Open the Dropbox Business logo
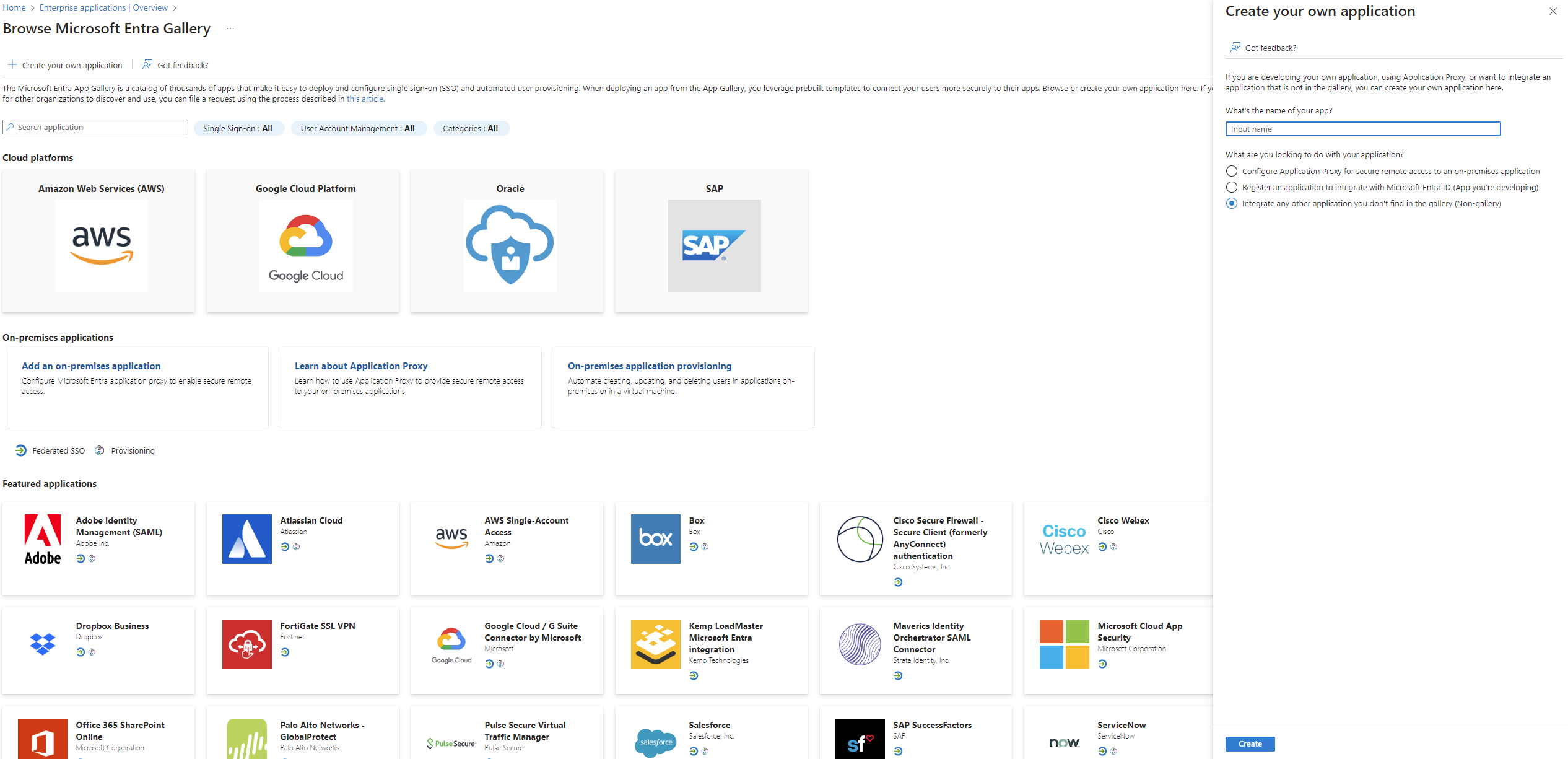This screenshot has width=1568, height=759. [43, 644]
